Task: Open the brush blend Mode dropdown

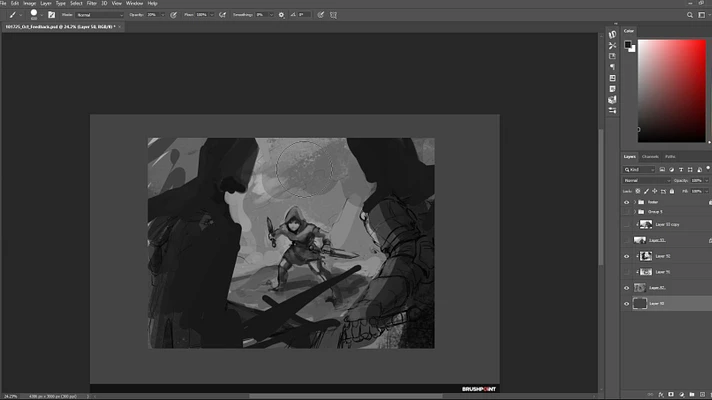Action: 99,15
